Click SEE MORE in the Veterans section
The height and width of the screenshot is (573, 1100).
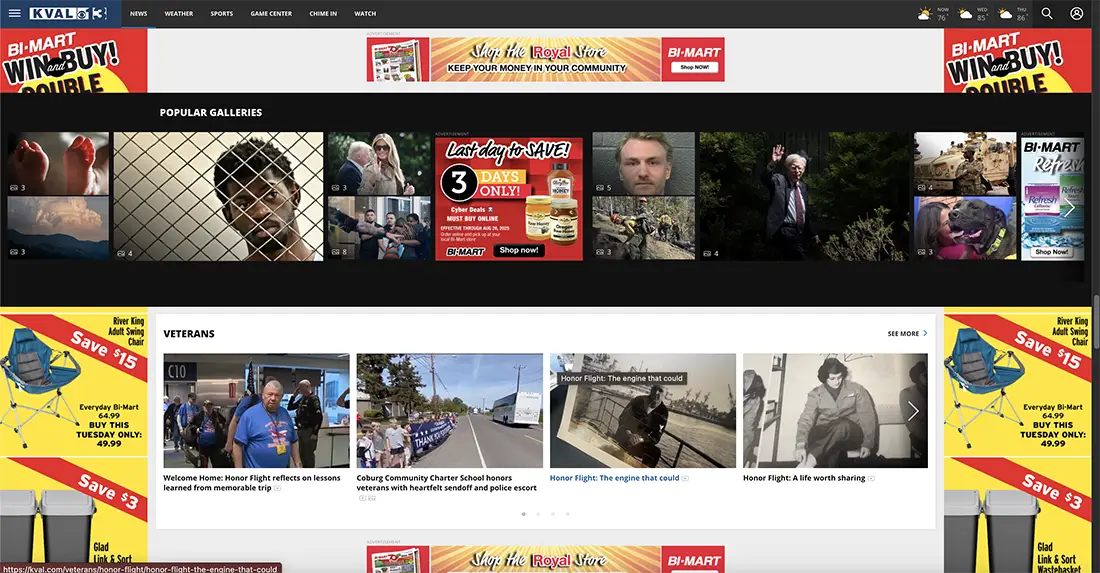point(903,334)
